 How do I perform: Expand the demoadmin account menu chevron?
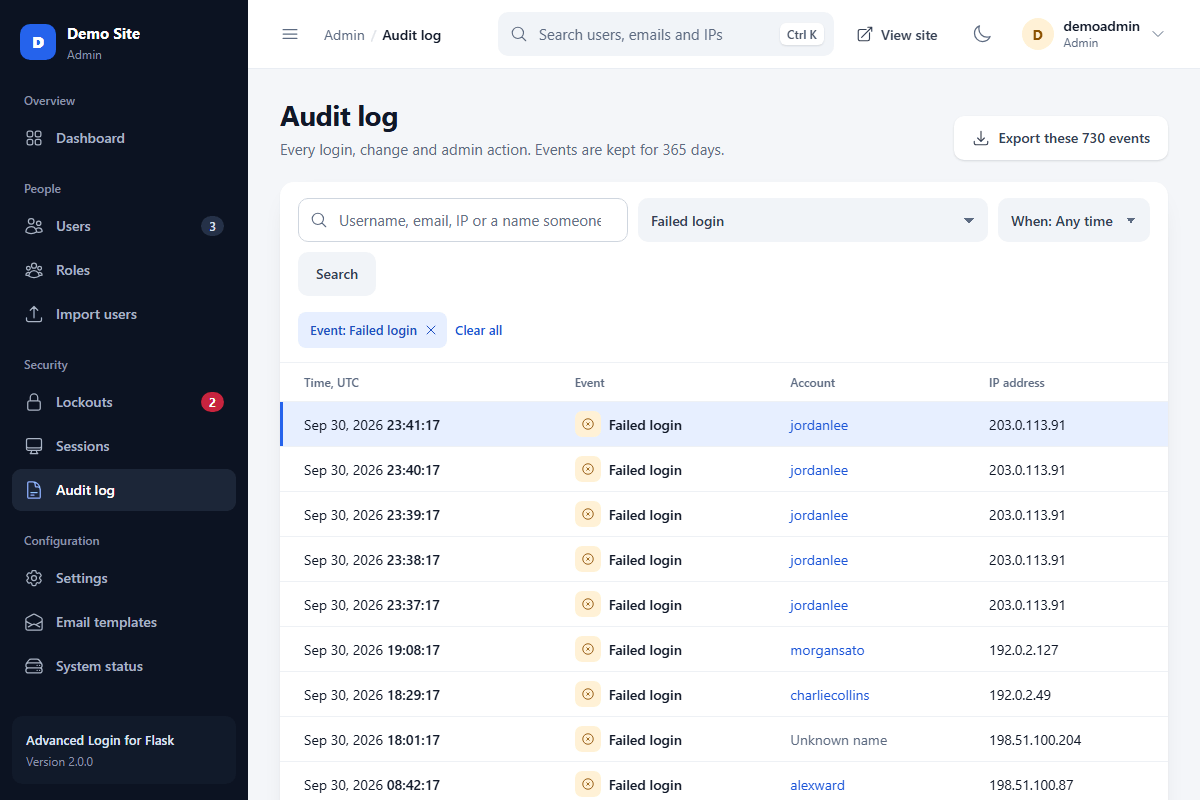pos(1158,34)
